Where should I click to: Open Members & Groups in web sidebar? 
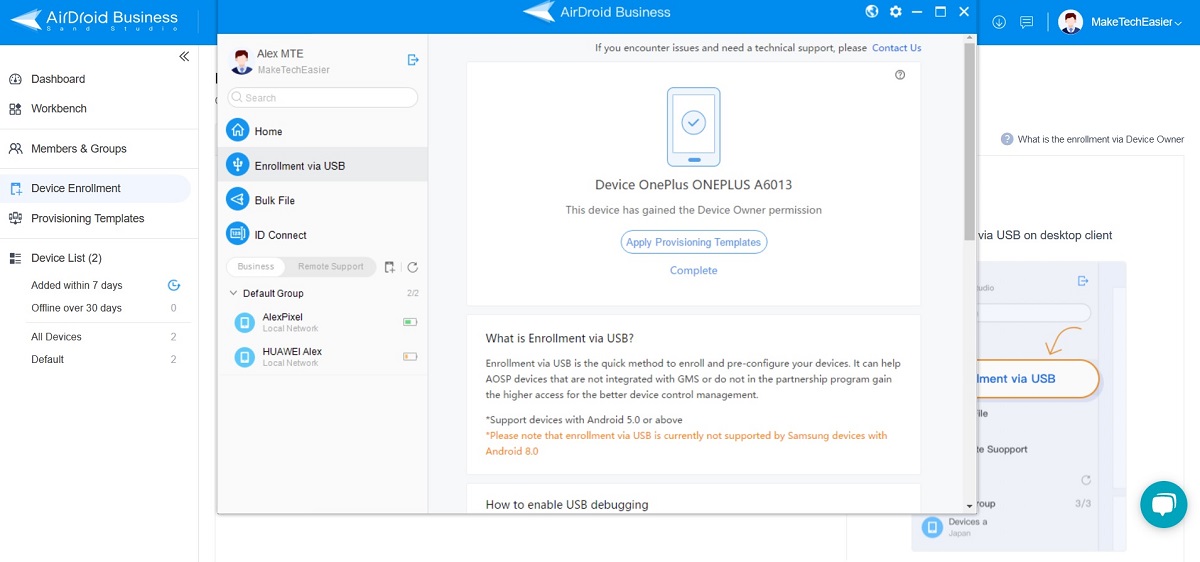tap(79, 148)
